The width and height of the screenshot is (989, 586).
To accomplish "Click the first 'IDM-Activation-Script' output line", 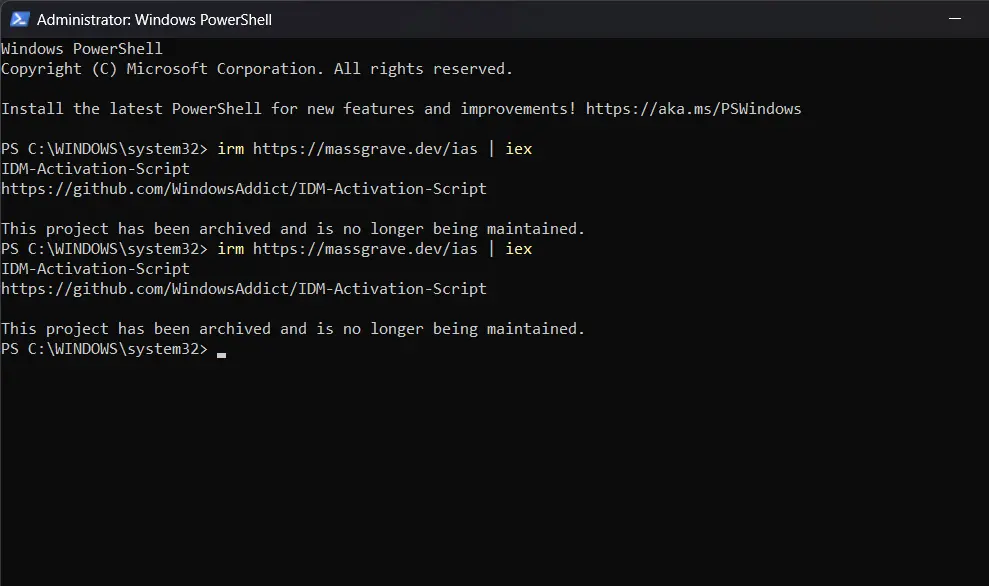I will [95, 169].
